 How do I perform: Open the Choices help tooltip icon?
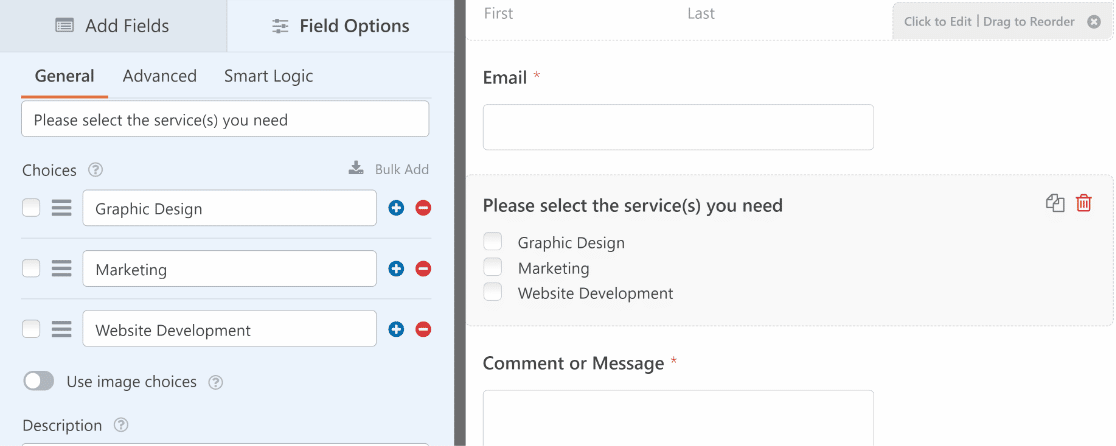pyautogui.click(x=95, y=170)
